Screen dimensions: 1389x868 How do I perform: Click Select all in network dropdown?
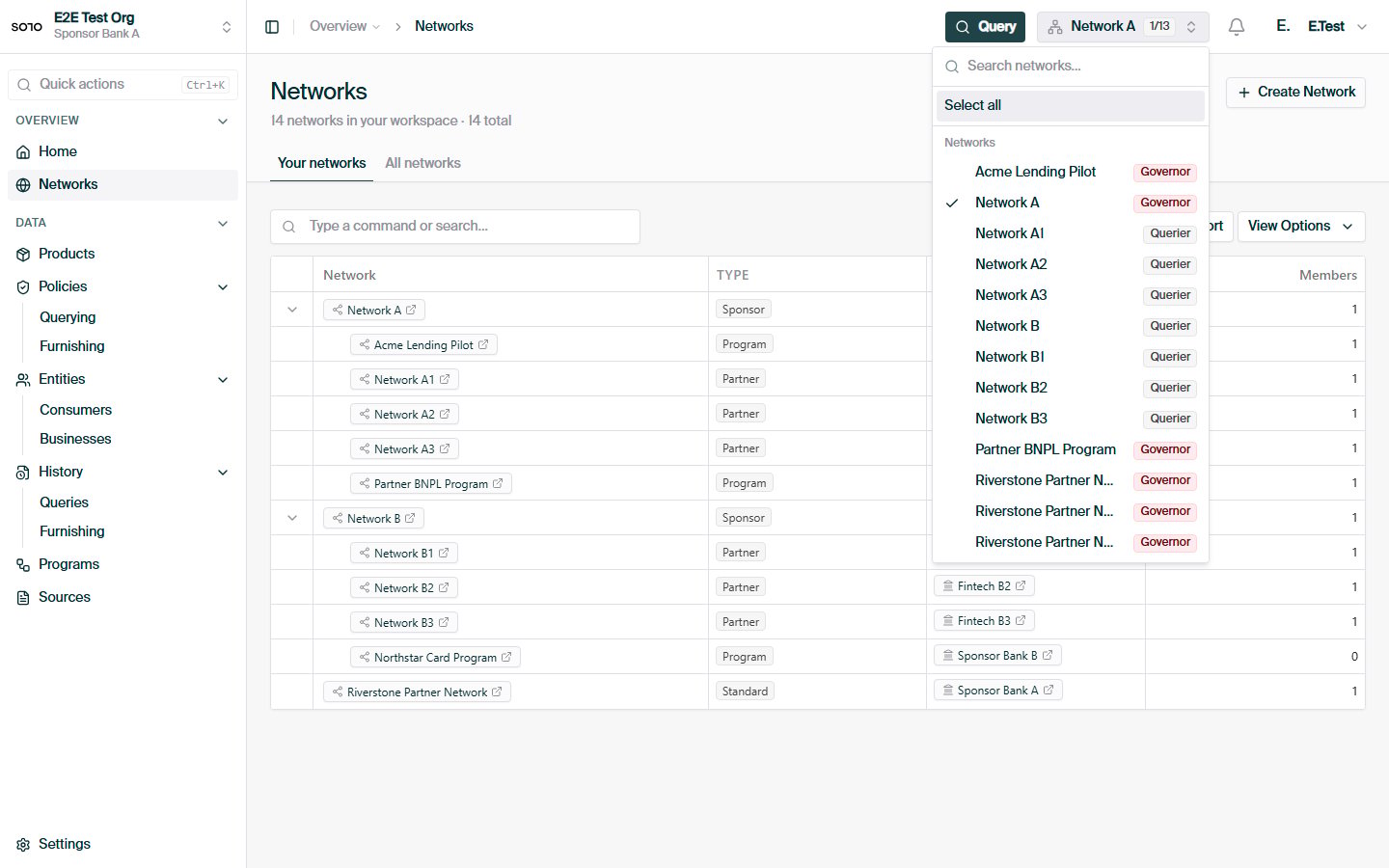1071,106
